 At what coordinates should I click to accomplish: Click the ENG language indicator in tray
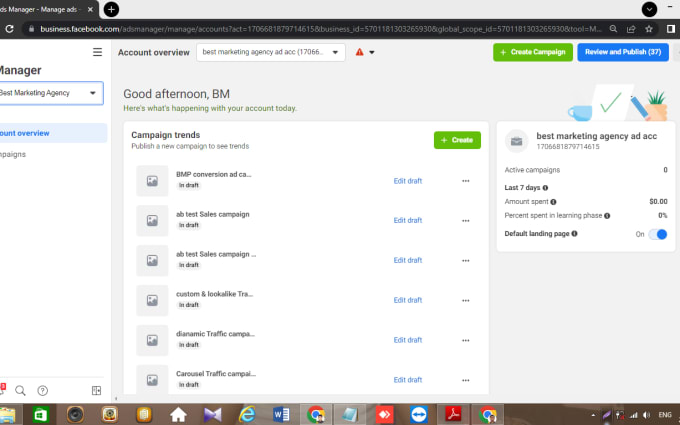coord(665,415)
